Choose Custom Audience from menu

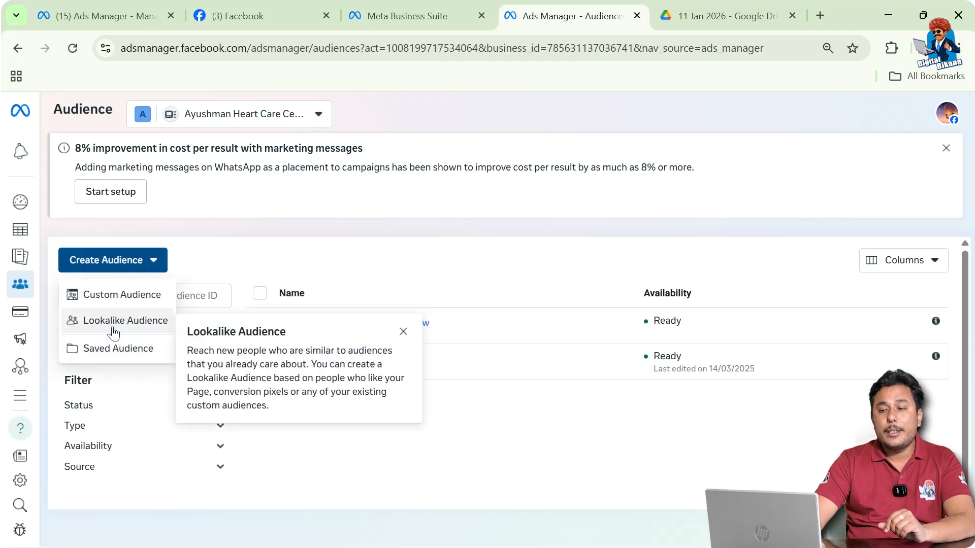(x=117, y=295)
